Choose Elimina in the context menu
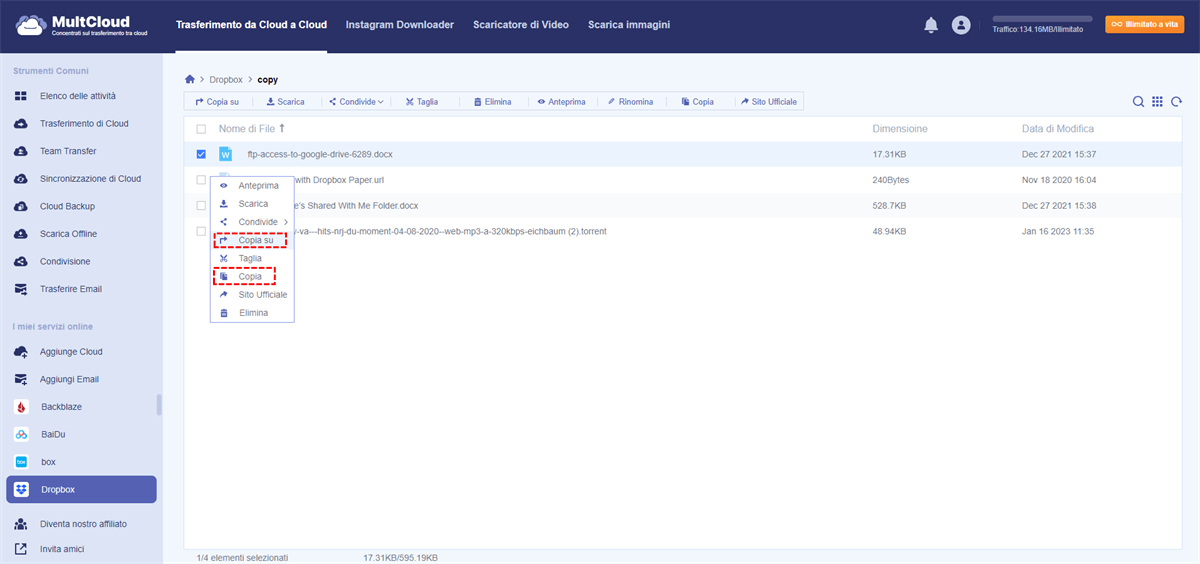Screen dimensions: 1200x564 tap(252, 313)
